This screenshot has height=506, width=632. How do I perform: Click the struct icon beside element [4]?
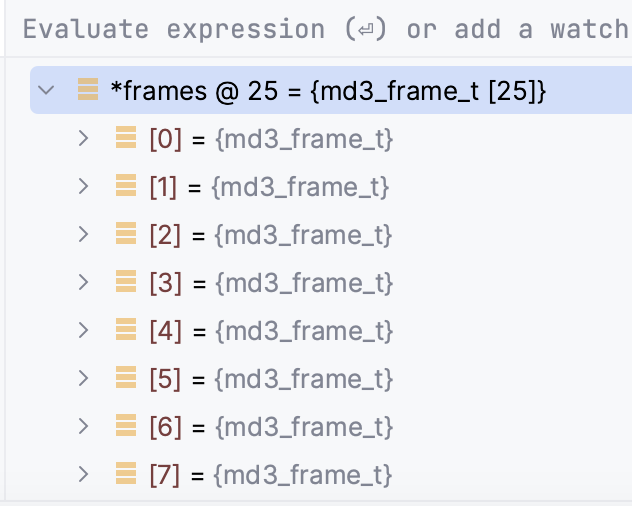tap(126, 329)
